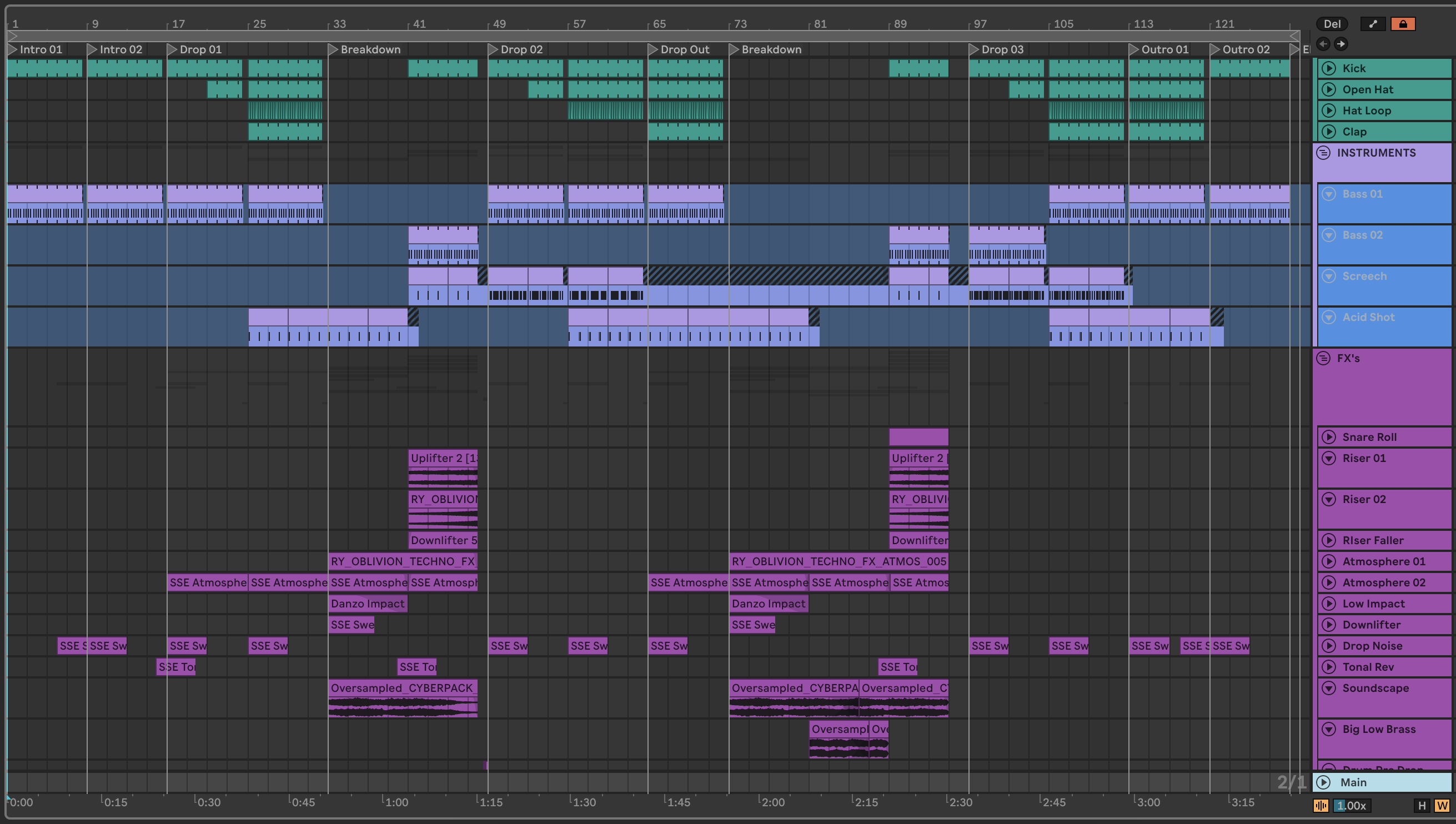Collapse the FX's group track

(1323, 358)
